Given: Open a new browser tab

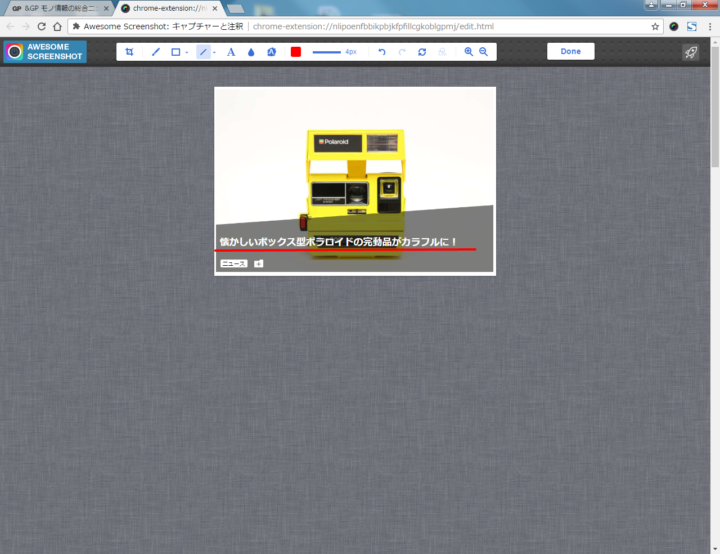Looking at the screenshot, I should point(236,9).
